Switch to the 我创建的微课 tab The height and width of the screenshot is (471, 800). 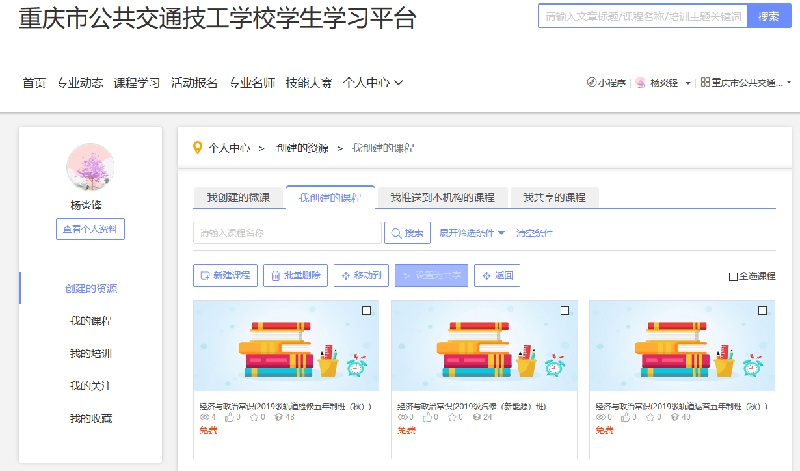pyautogui.click(x=238, y=197)
